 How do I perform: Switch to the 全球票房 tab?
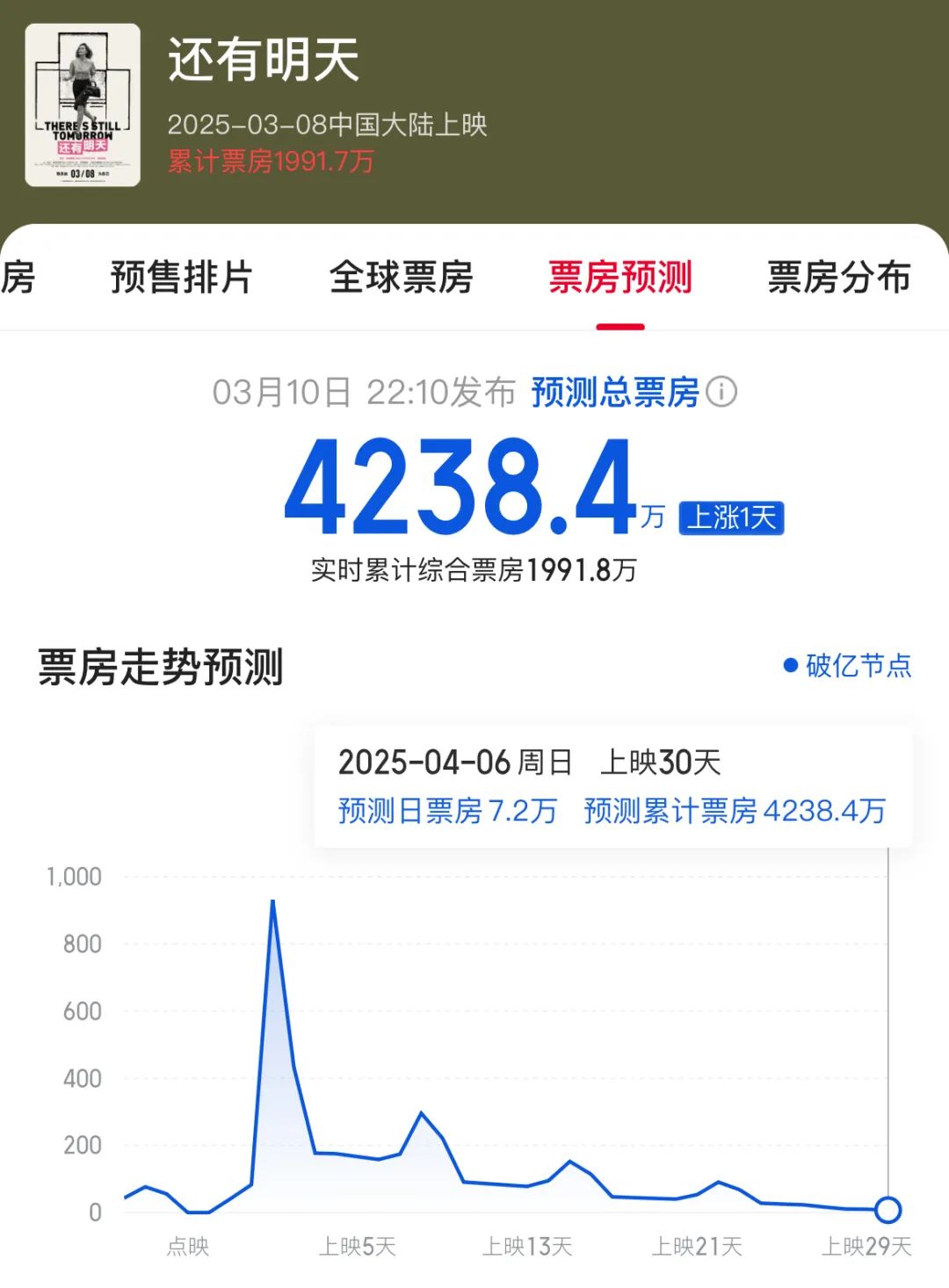(401, 278)
